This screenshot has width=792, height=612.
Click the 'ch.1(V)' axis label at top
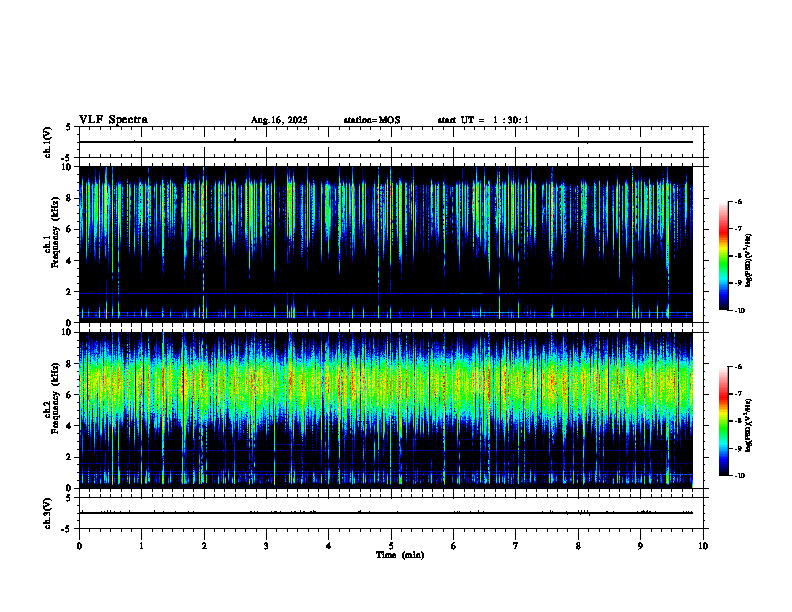pyautogui.click(x=47, y=142)
